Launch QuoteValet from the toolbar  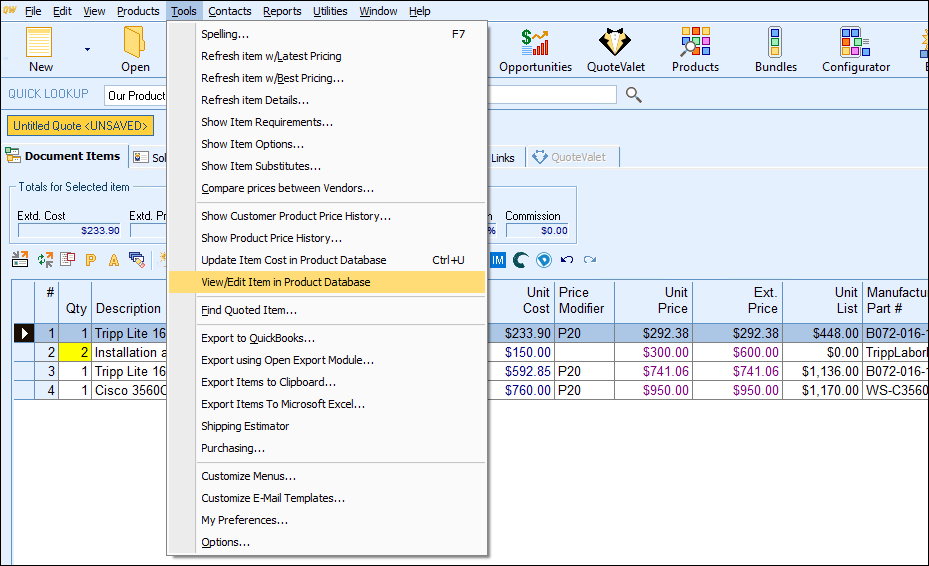tap(615, 48)
